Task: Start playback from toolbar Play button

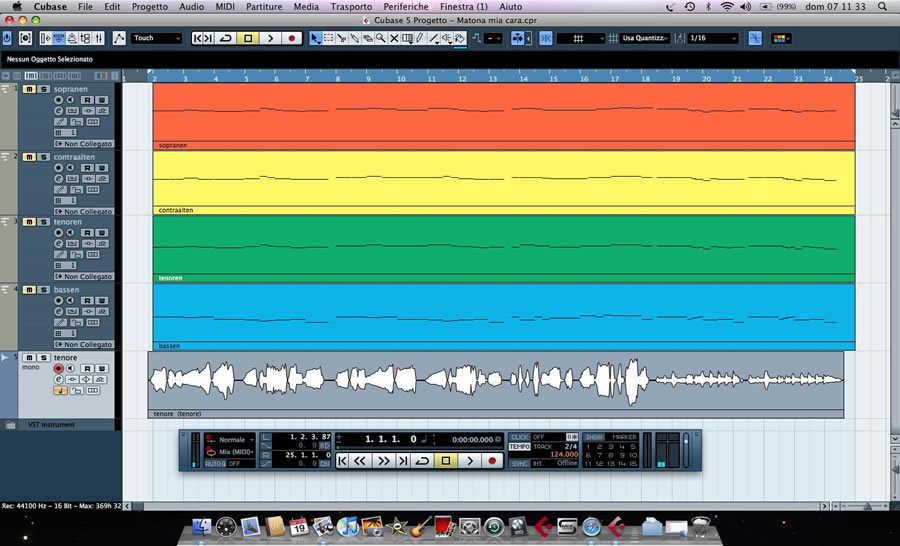Action: pyautogui.click(x=270, y=38)
